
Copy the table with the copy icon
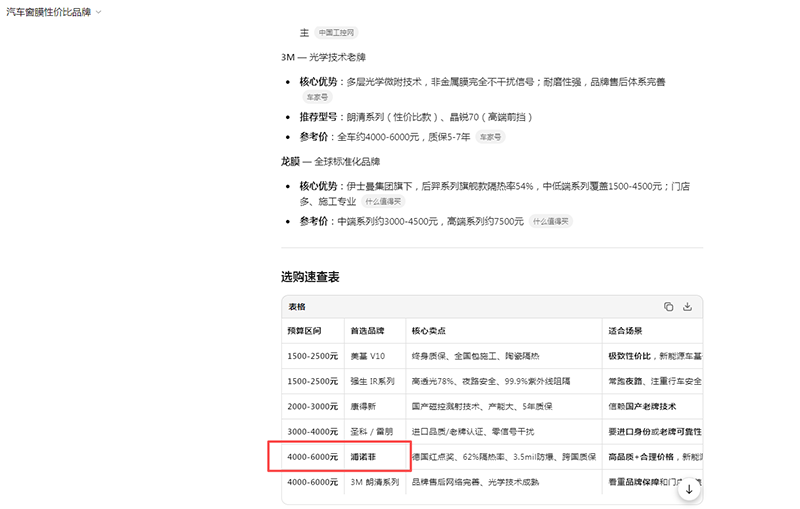coord(668,307)
